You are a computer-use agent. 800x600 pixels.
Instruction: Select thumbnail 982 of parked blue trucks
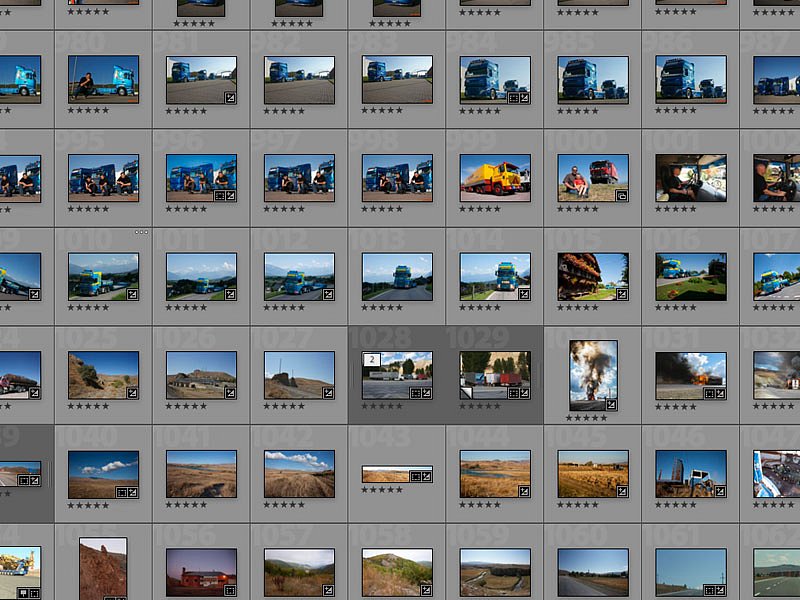pos(299,80)
